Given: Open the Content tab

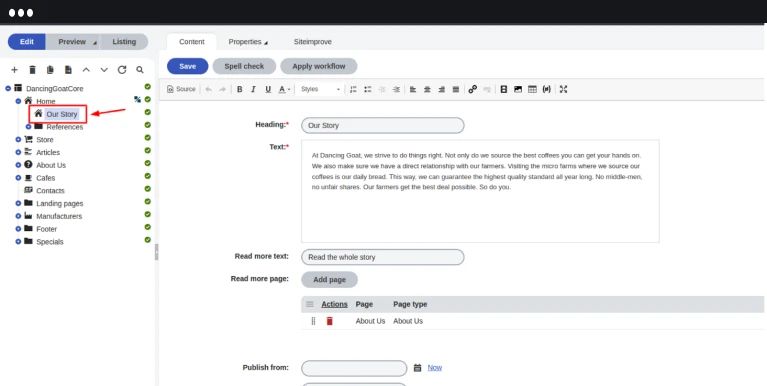Looking at the screenshot, I should [192, 42].
